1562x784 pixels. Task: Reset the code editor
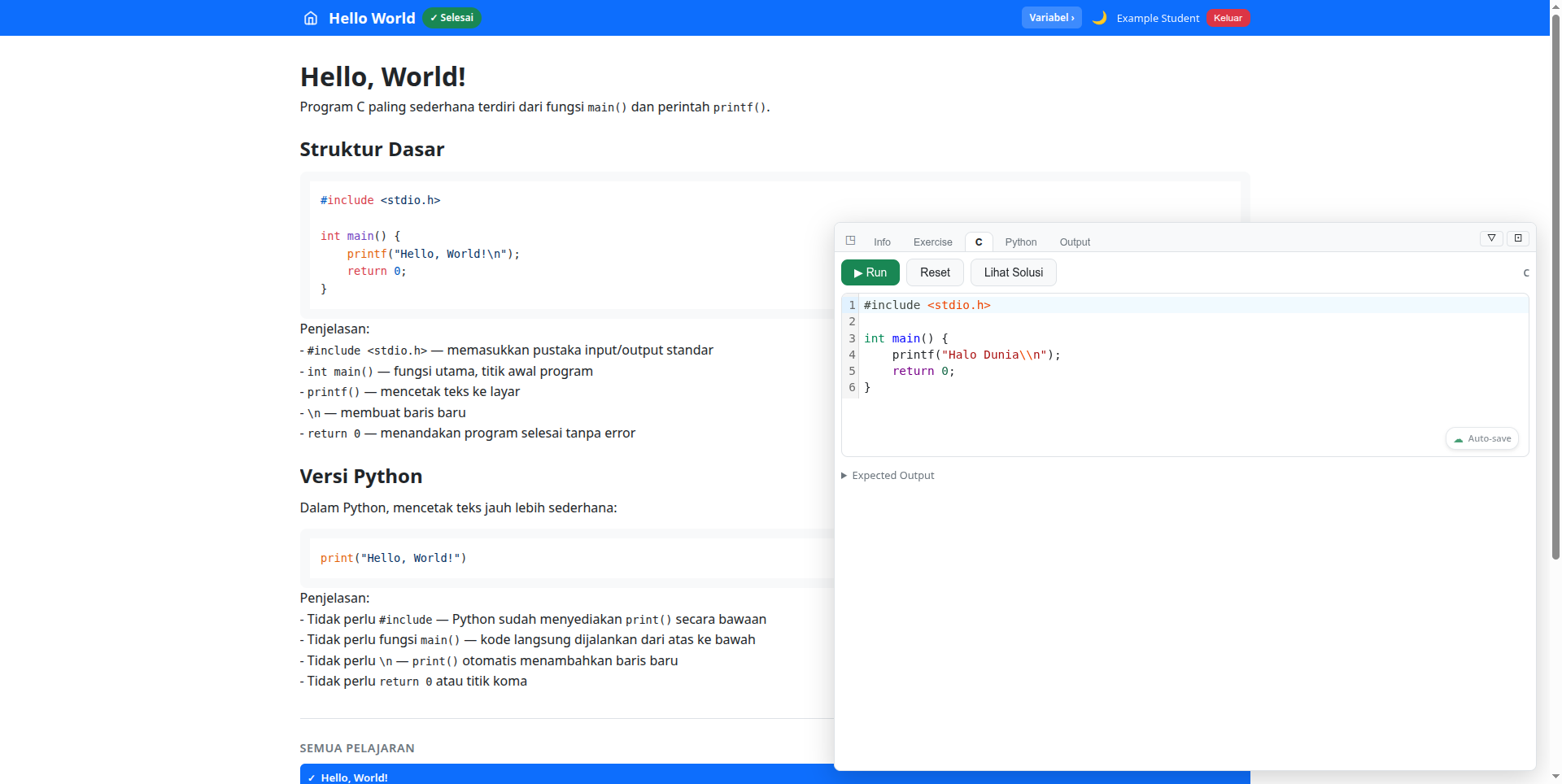pyautogui.click(x=935, y=272)
